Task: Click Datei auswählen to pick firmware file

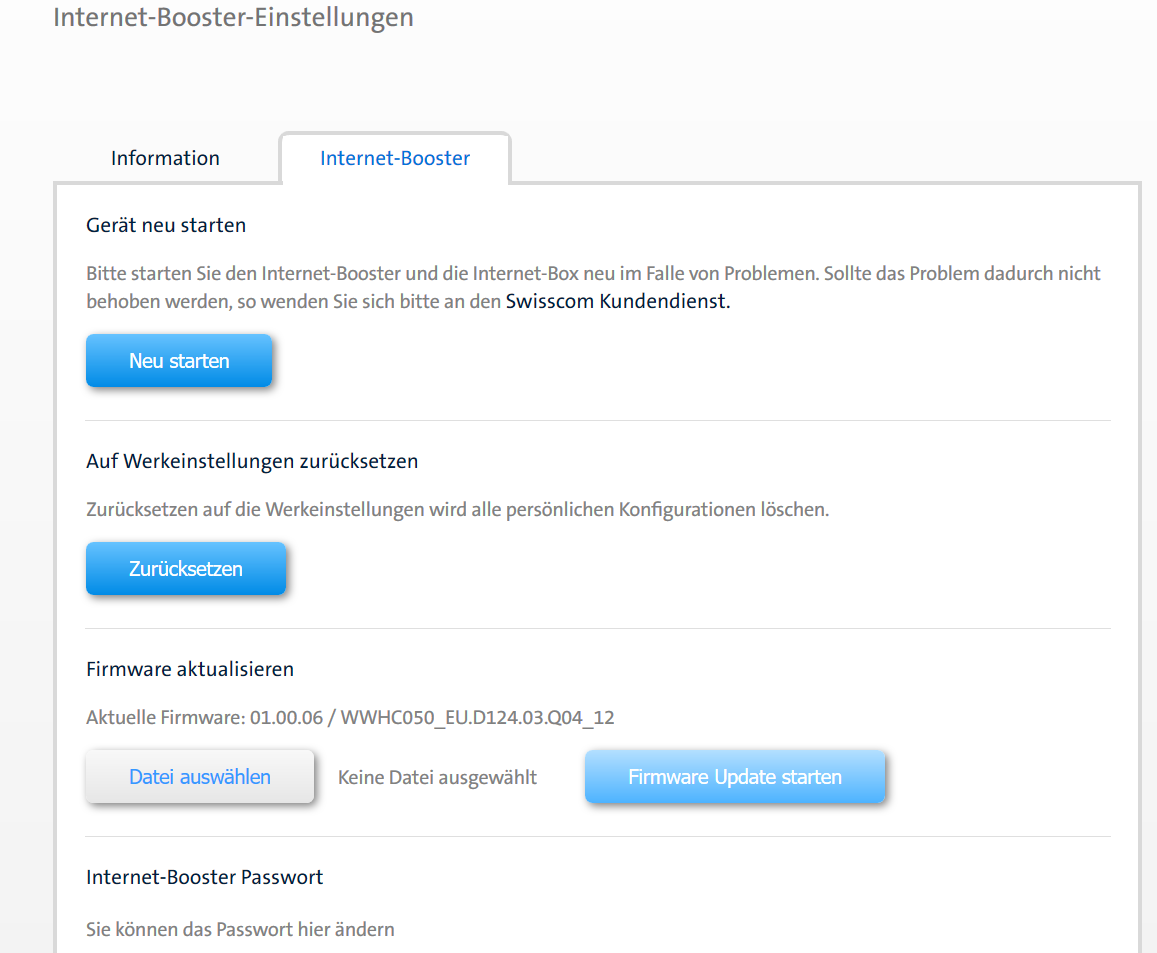Action: tap(199, 776)
